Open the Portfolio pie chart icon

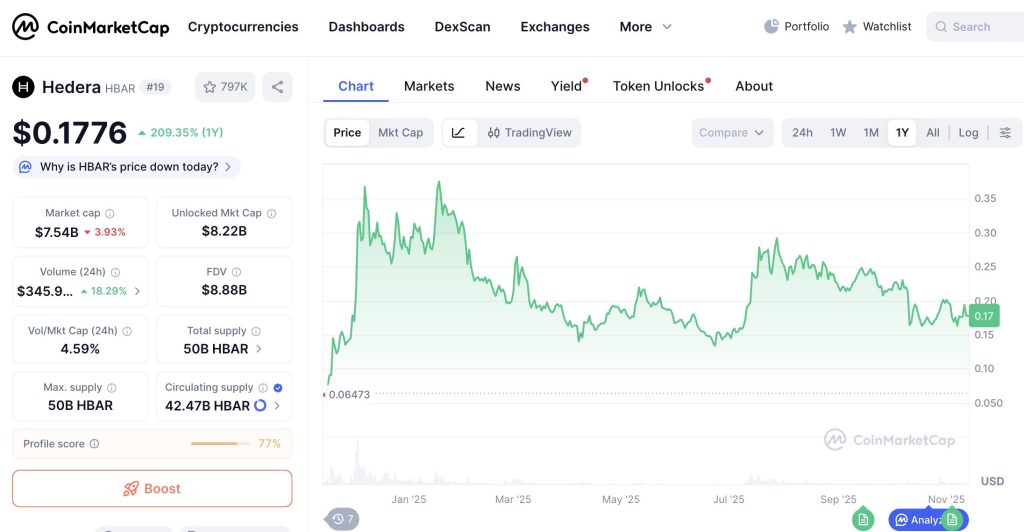(771, 27)
